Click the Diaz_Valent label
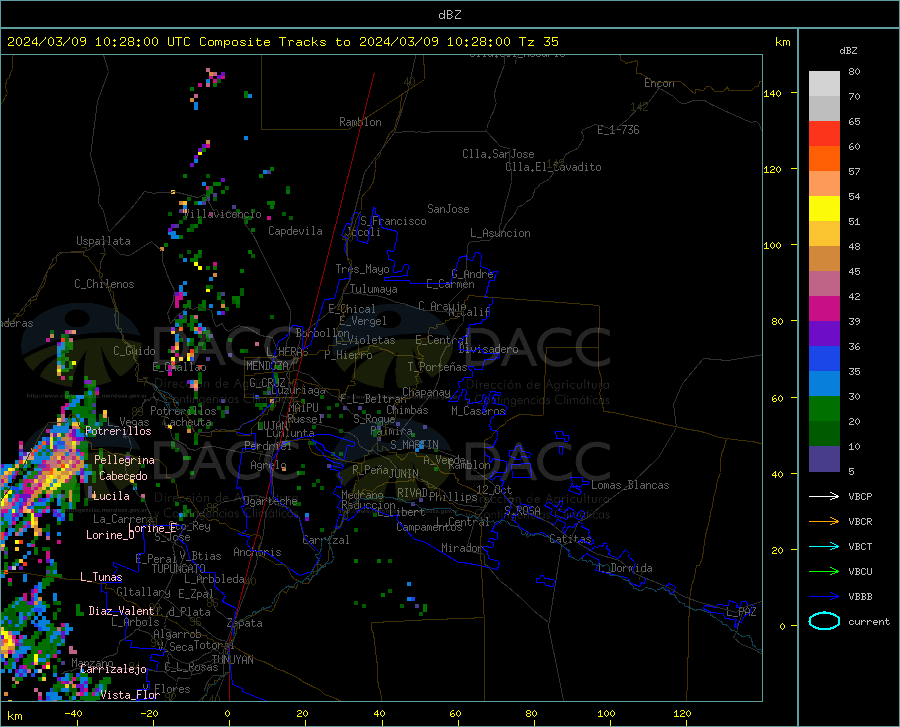This screenshot has width=900, height=727. click(121, 611)
